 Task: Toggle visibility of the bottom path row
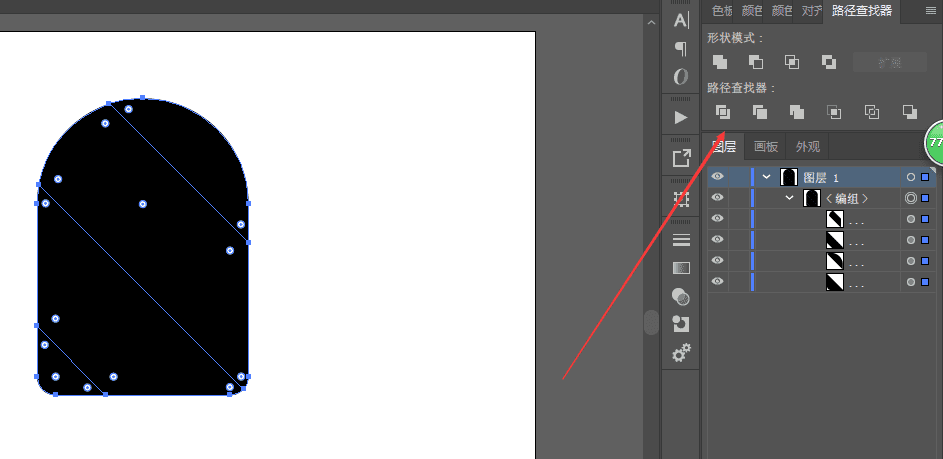point(717,282)
